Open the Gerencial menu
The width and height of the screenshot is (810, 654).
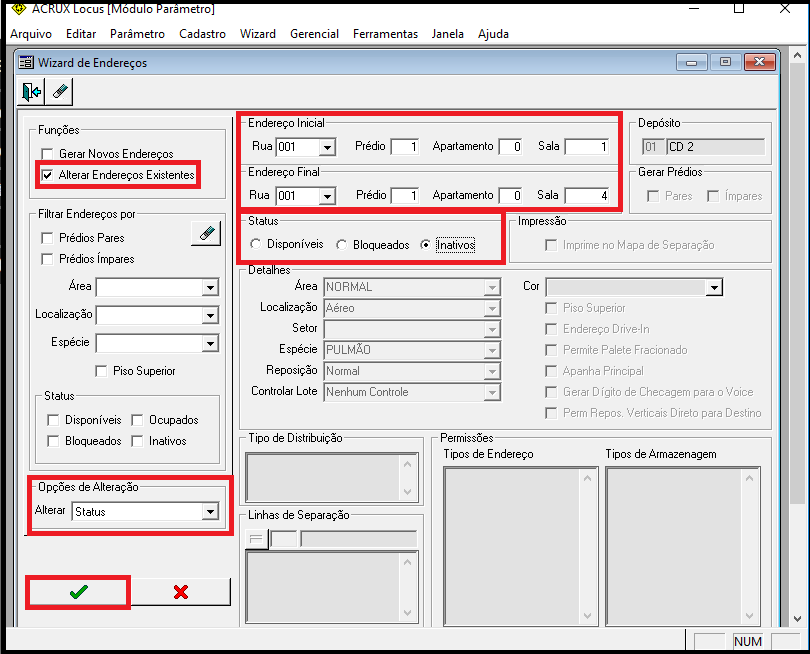(x=315, y=34)
